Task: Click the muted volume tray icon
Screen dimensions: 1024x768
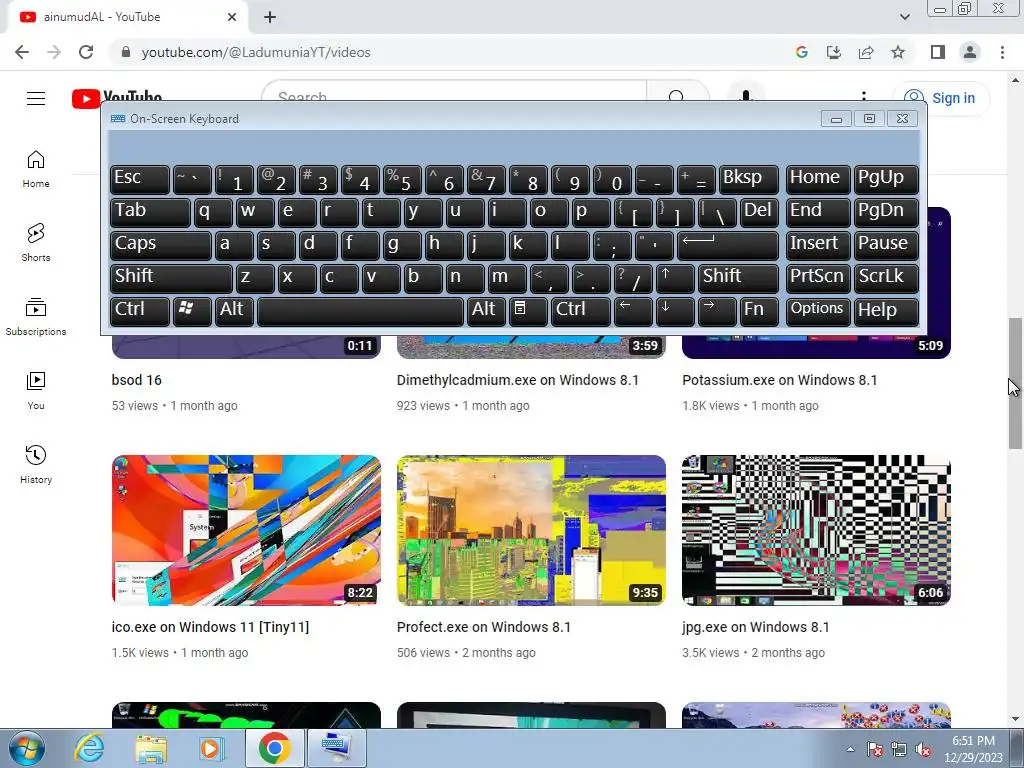Action: [x=923, y=750]
